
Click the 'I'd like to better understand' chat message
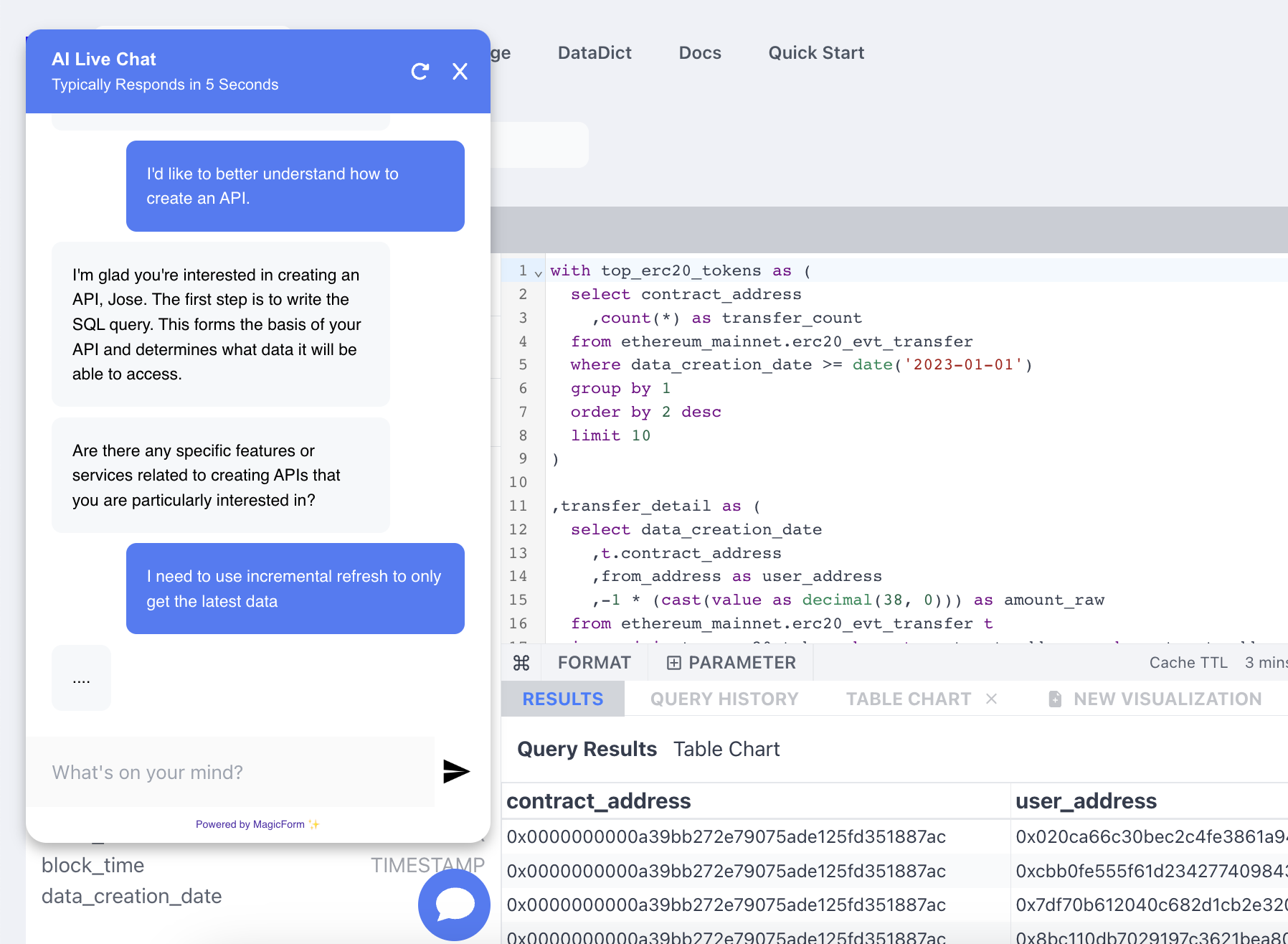coord(295,186)
